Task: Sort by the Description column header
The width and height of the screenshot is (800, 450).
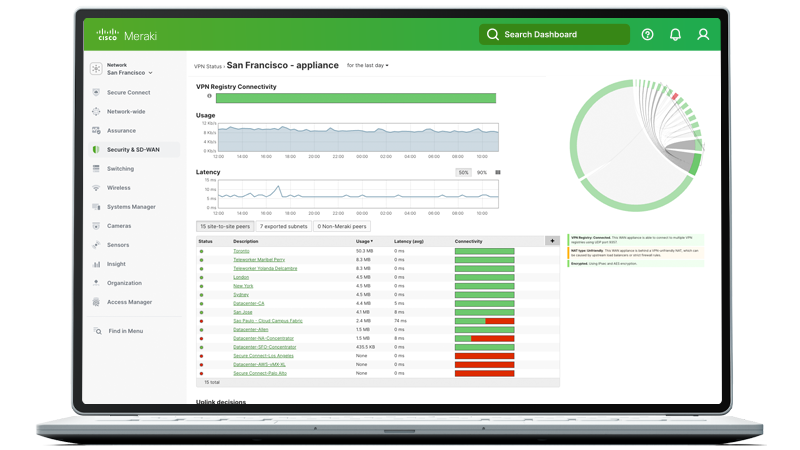Action: (246, 241)
